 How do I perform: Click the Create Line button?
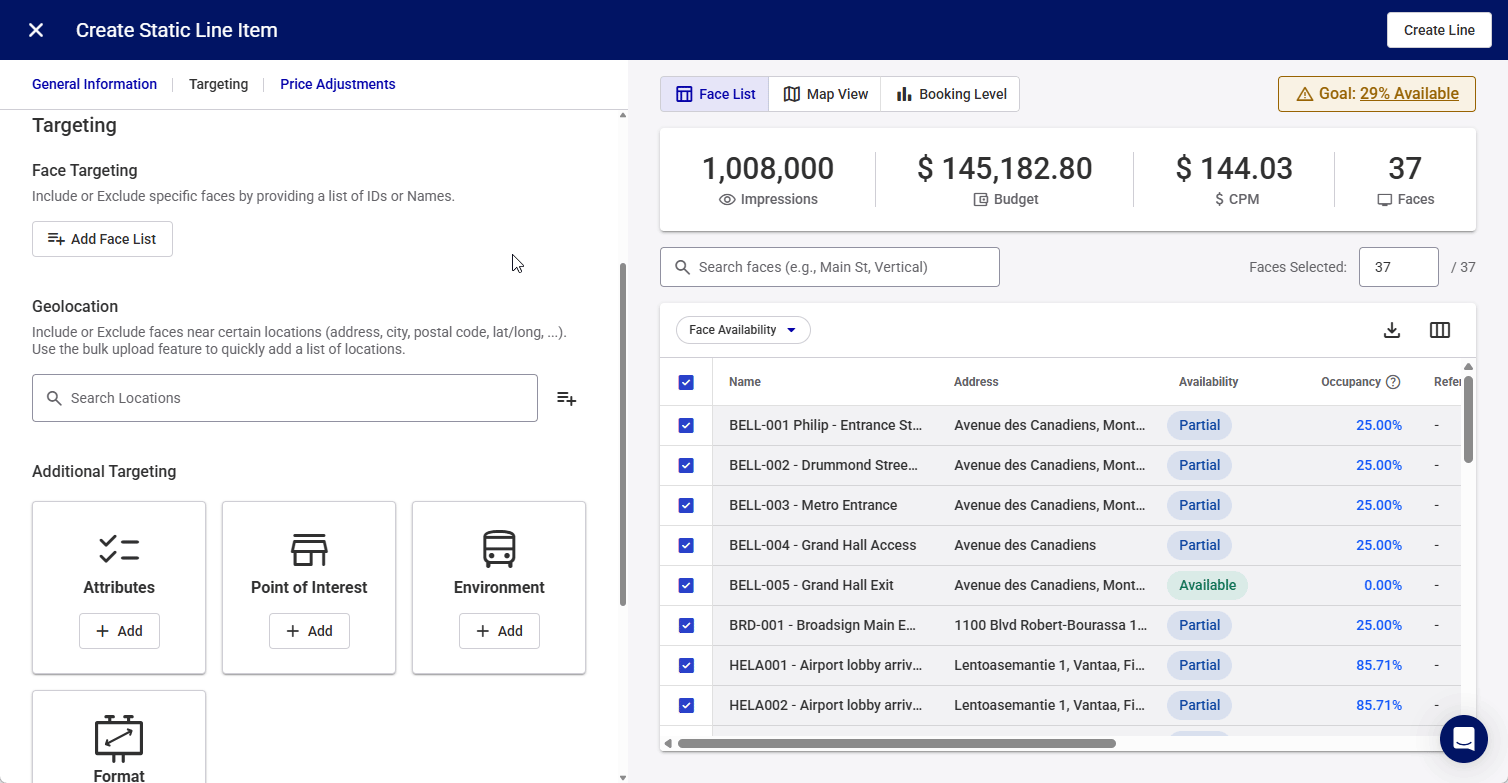1439,30
